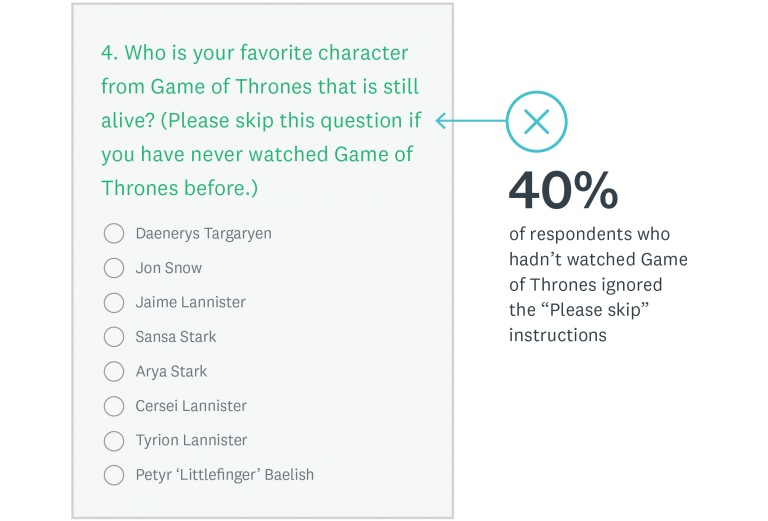Select the Sansa Stark radio button
Image resolution: width=768 pixels, height=521 pixels.
114,337
